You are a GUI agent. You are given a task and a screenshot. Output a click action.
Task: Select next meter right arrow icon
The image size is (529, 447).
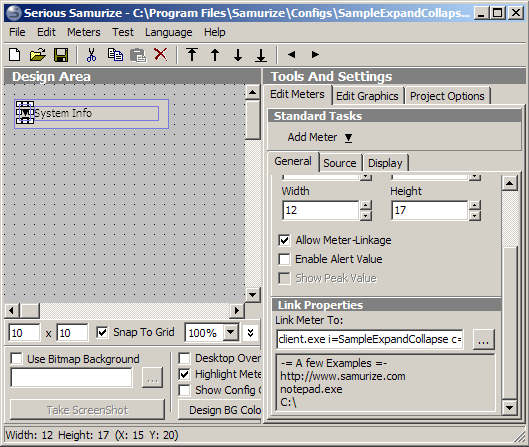coord(315,54)
